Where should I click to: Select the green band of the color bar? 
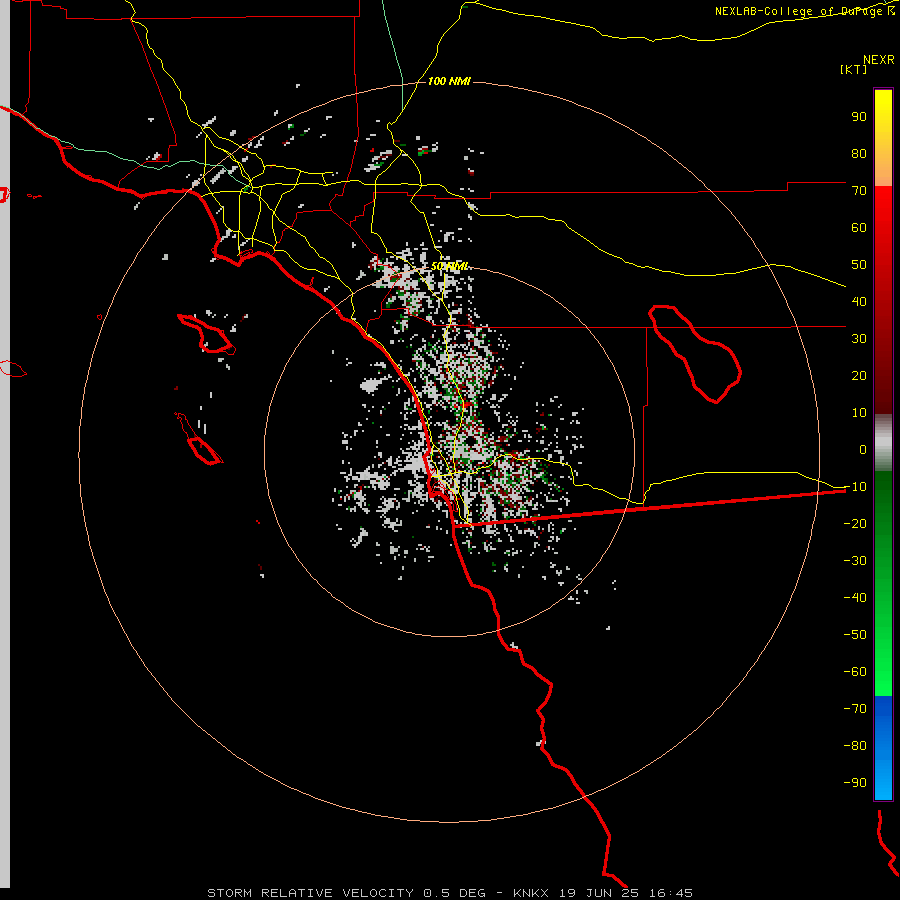(x=883, y=584)
